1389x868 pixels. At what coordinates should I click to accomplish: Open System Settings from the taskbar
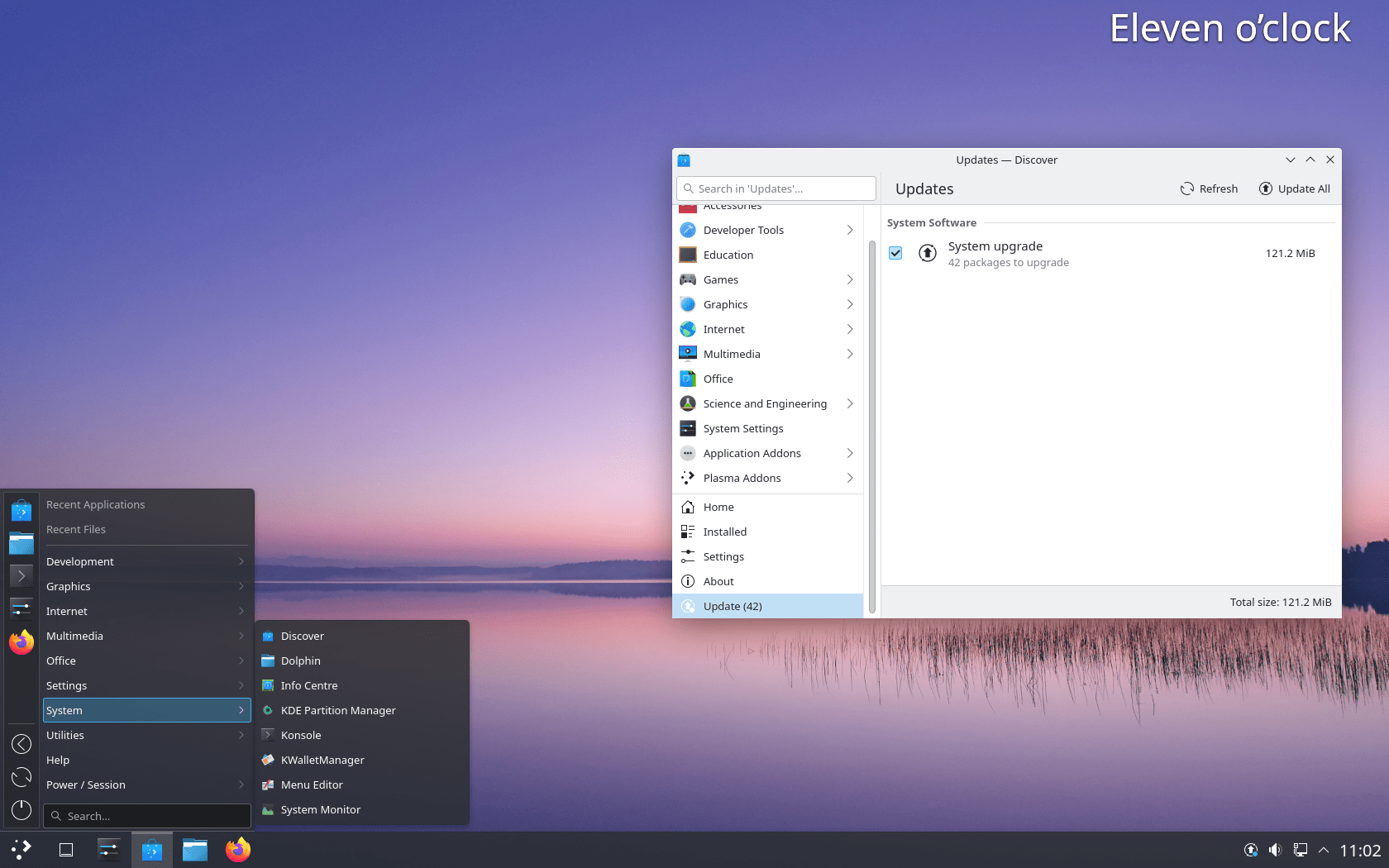click(109, 850)
